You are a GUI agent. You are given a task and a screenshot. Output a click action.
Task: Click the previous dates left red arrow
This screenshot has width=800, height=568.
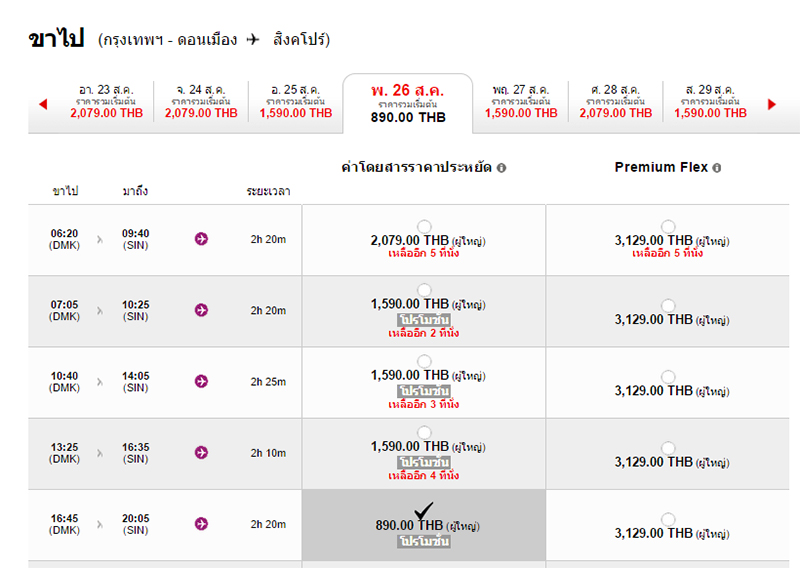pos(43,104)
